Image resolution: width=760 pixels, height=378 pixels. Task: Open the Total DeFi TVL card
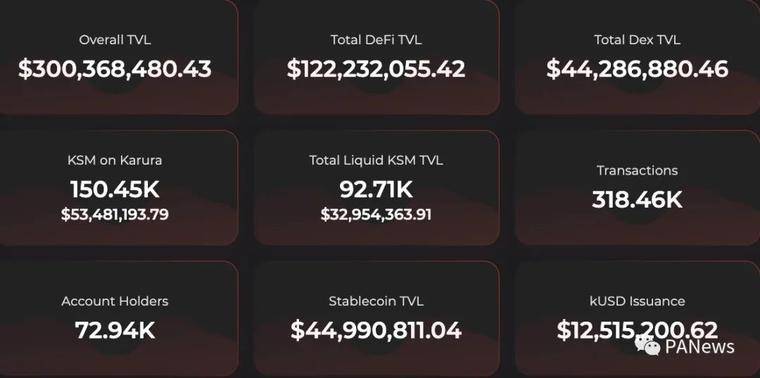376,57
